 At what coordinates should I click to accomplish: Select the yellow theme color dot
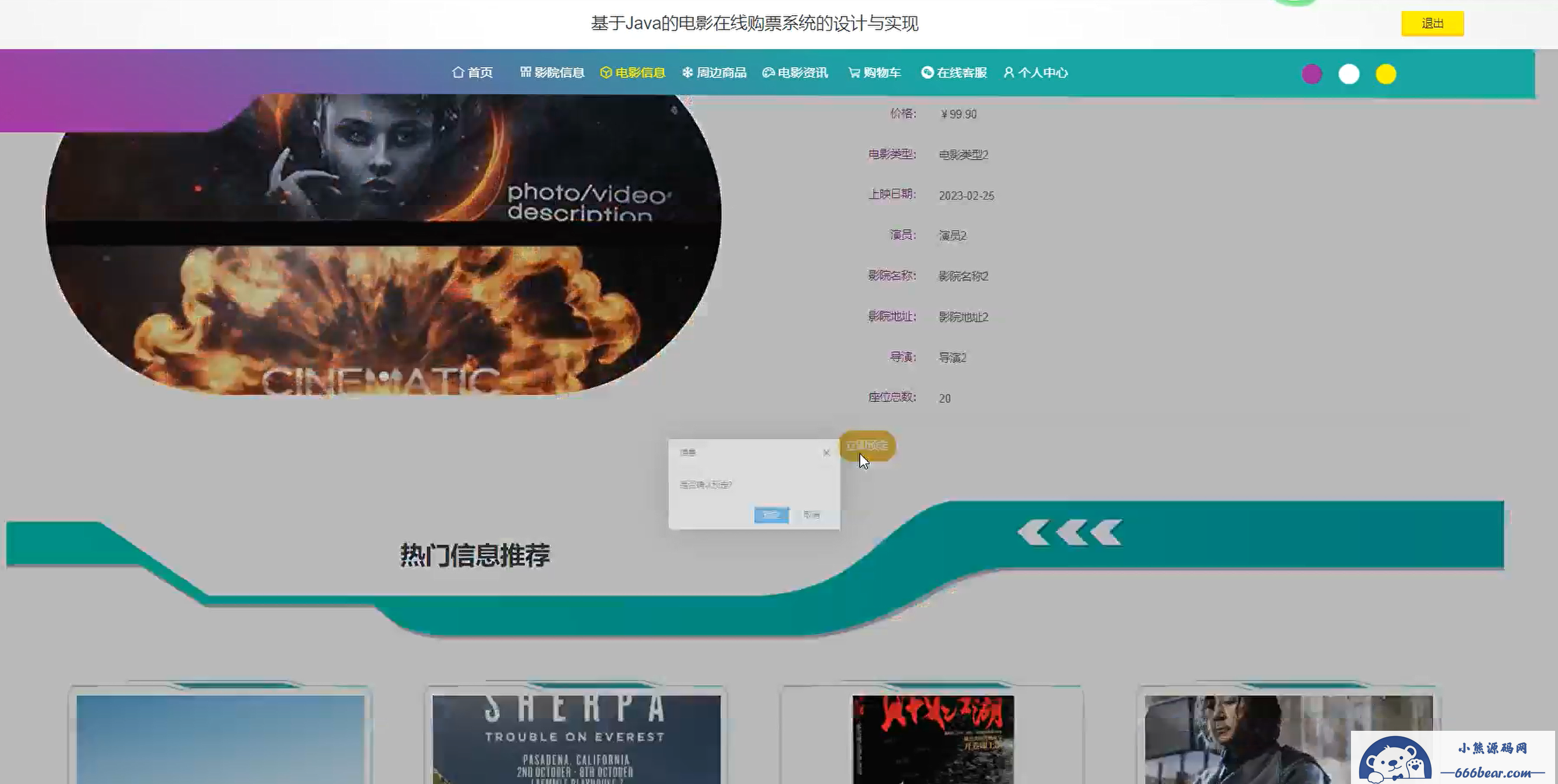(x=1386, y=75)
